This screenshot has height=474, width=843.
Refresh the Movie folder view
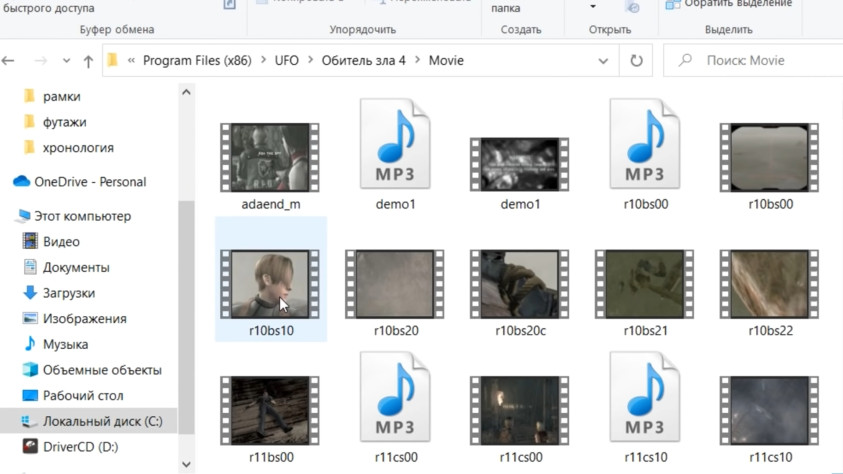click(636, 61)
